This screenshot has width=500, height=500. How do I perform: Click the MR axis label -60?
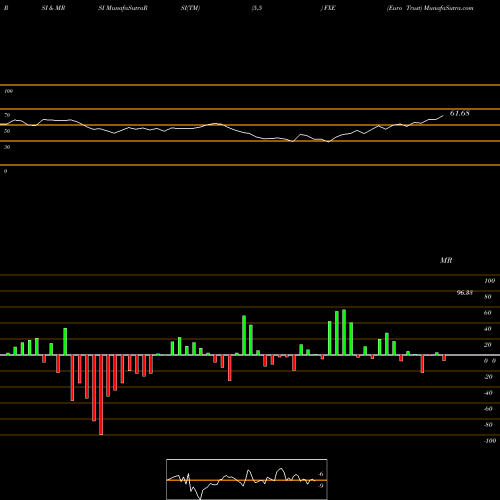[488, 409]
